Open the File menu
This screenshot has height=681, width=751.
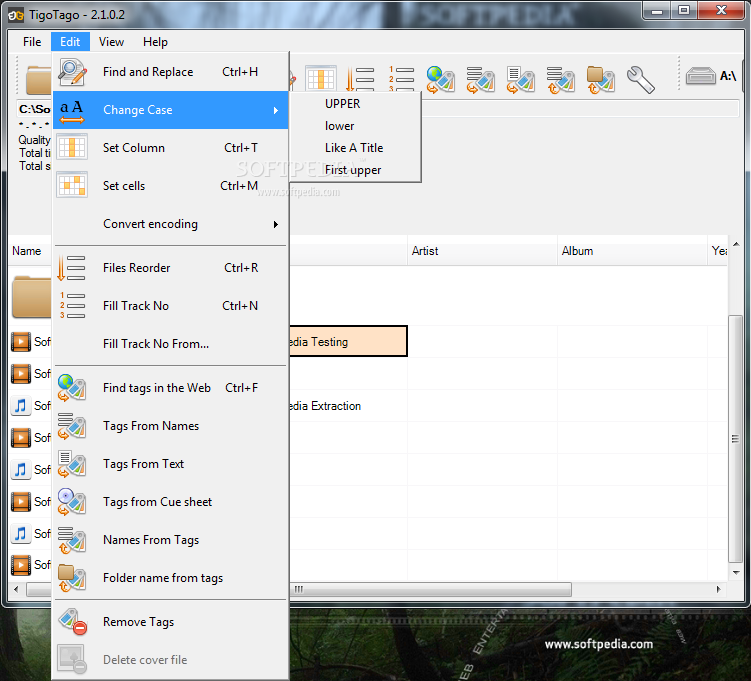point(32,42)
